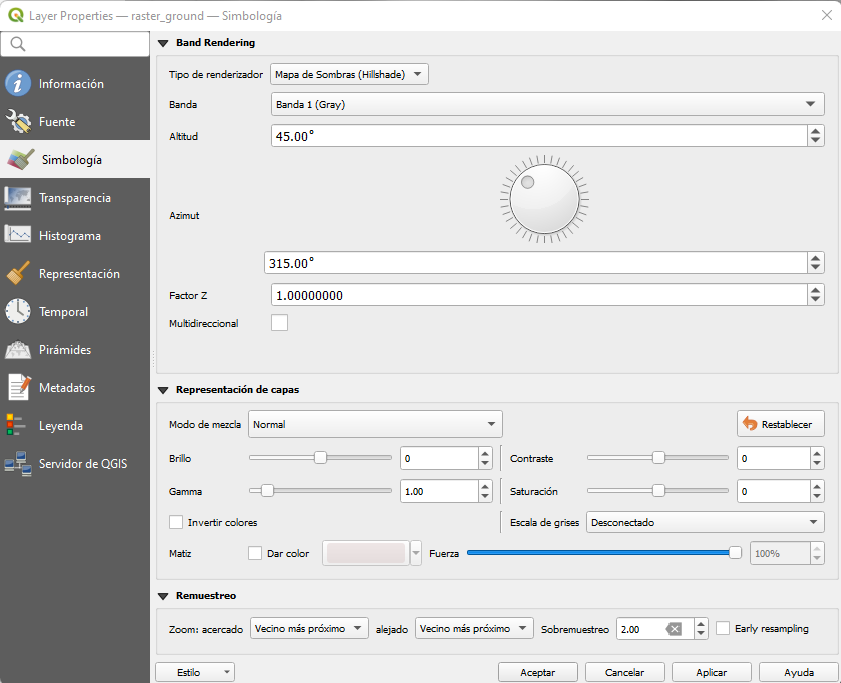
Task: Open the Tipo de renderizador dropdown
Action: [349, 74]
